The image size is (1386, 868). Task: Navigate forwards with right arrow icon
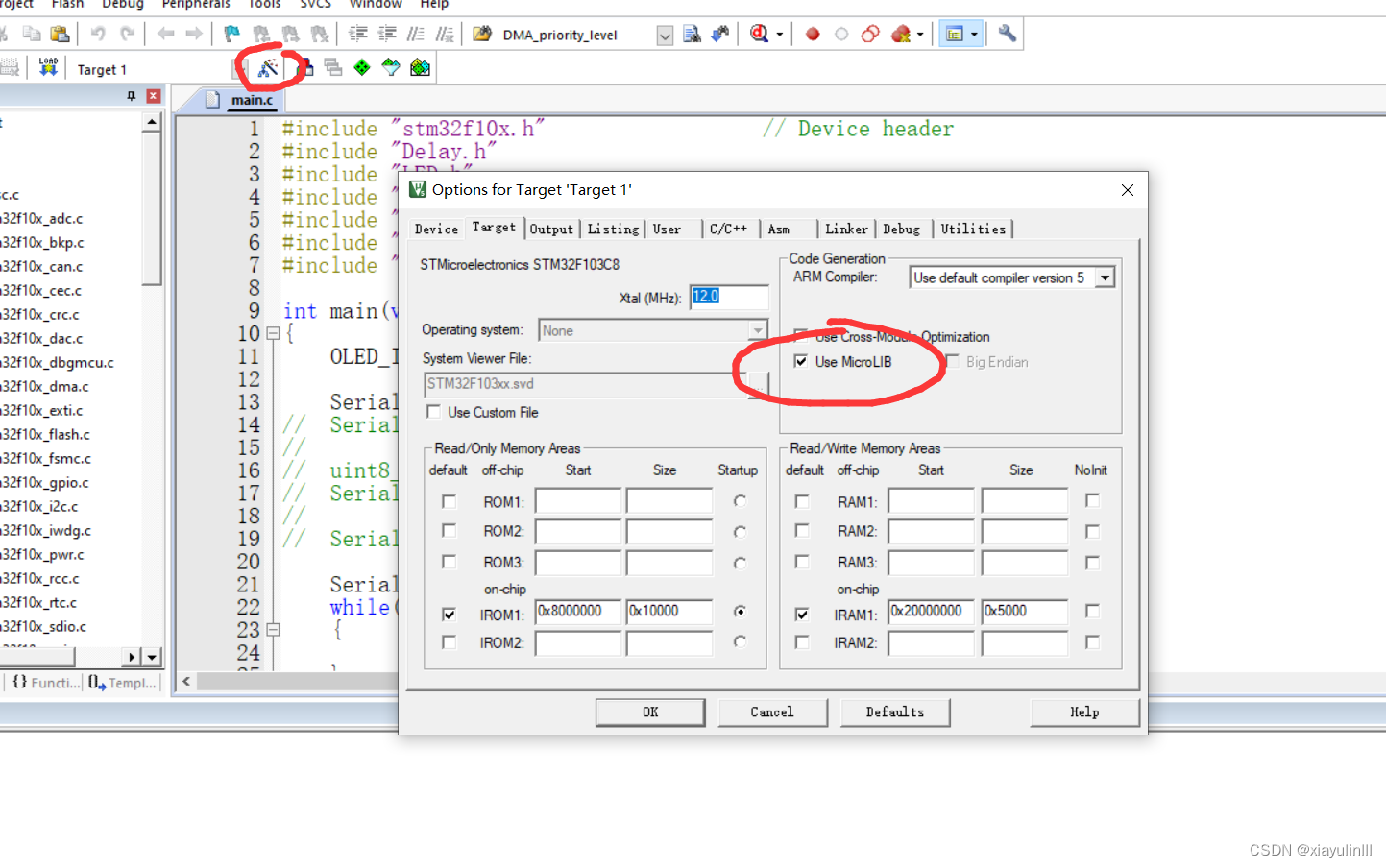pyautogui.click(x=194, y=34)
